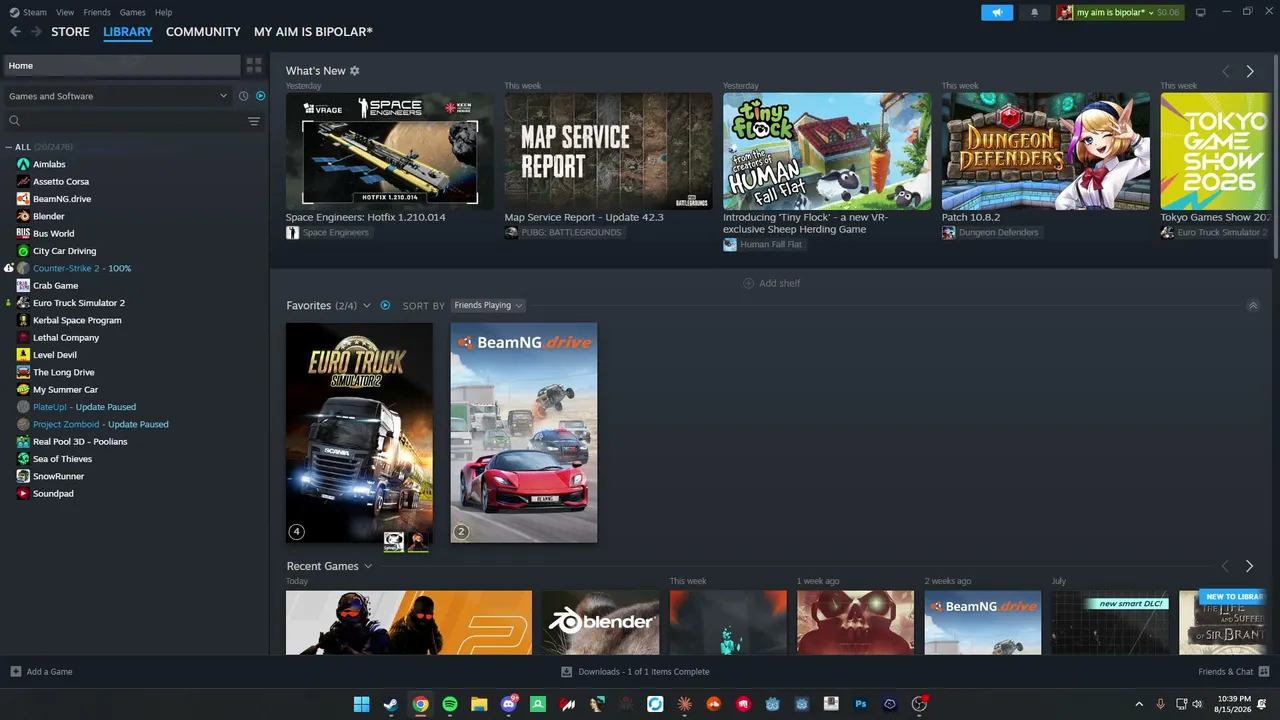Image resolution: width=1280 pixels, height=720 pixels.
Task: Open advanced filter options in sidebar
Action: point(254,121)
